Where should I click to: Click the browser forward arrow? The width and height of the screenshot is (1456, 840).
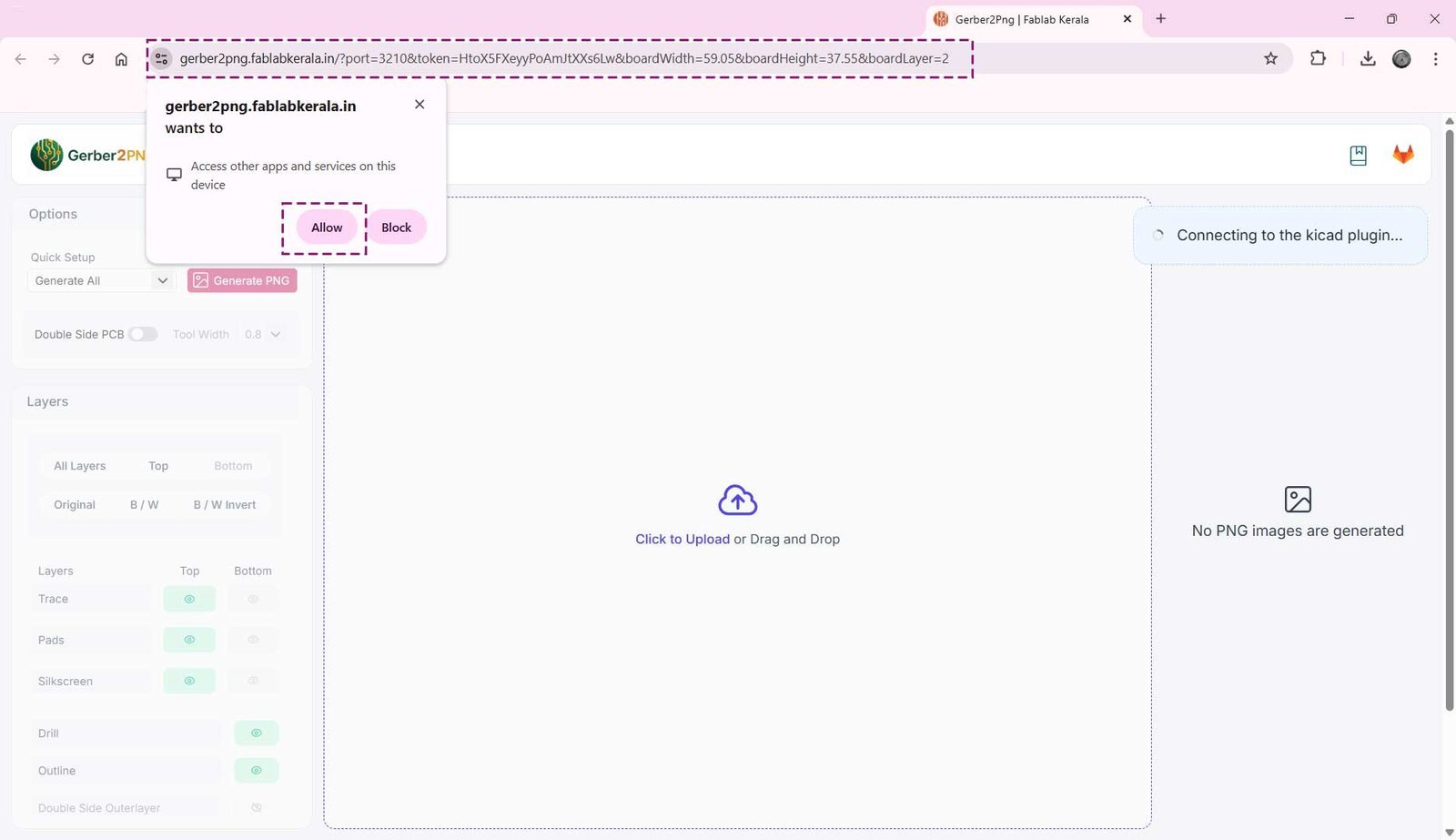pos(55,59)
